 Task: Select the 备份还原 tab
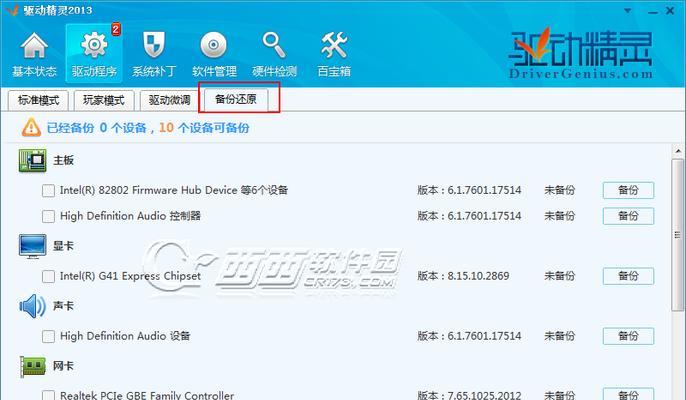point(236,99)
